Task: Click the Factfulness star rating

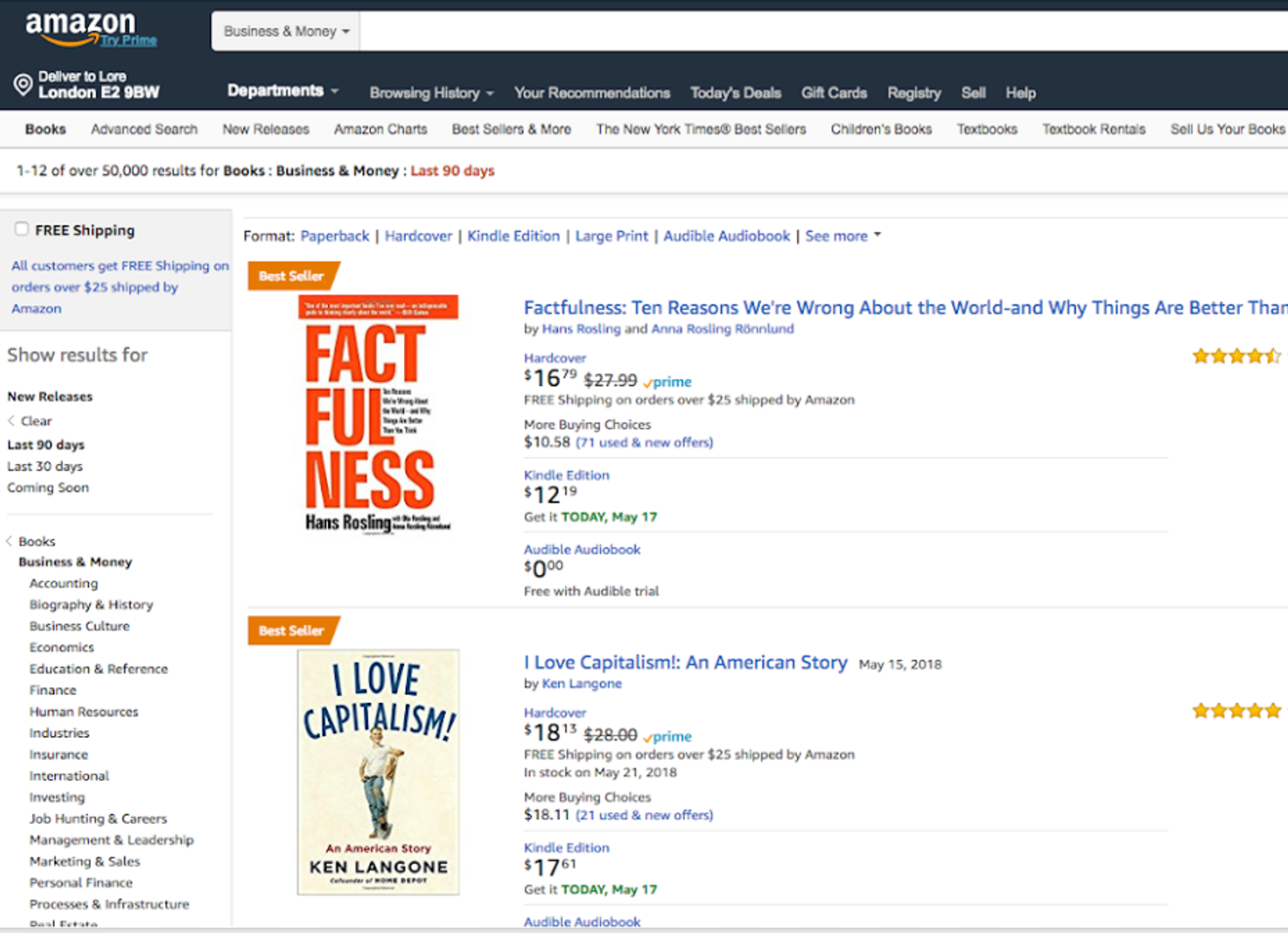Action: [x=1236, y=356]
